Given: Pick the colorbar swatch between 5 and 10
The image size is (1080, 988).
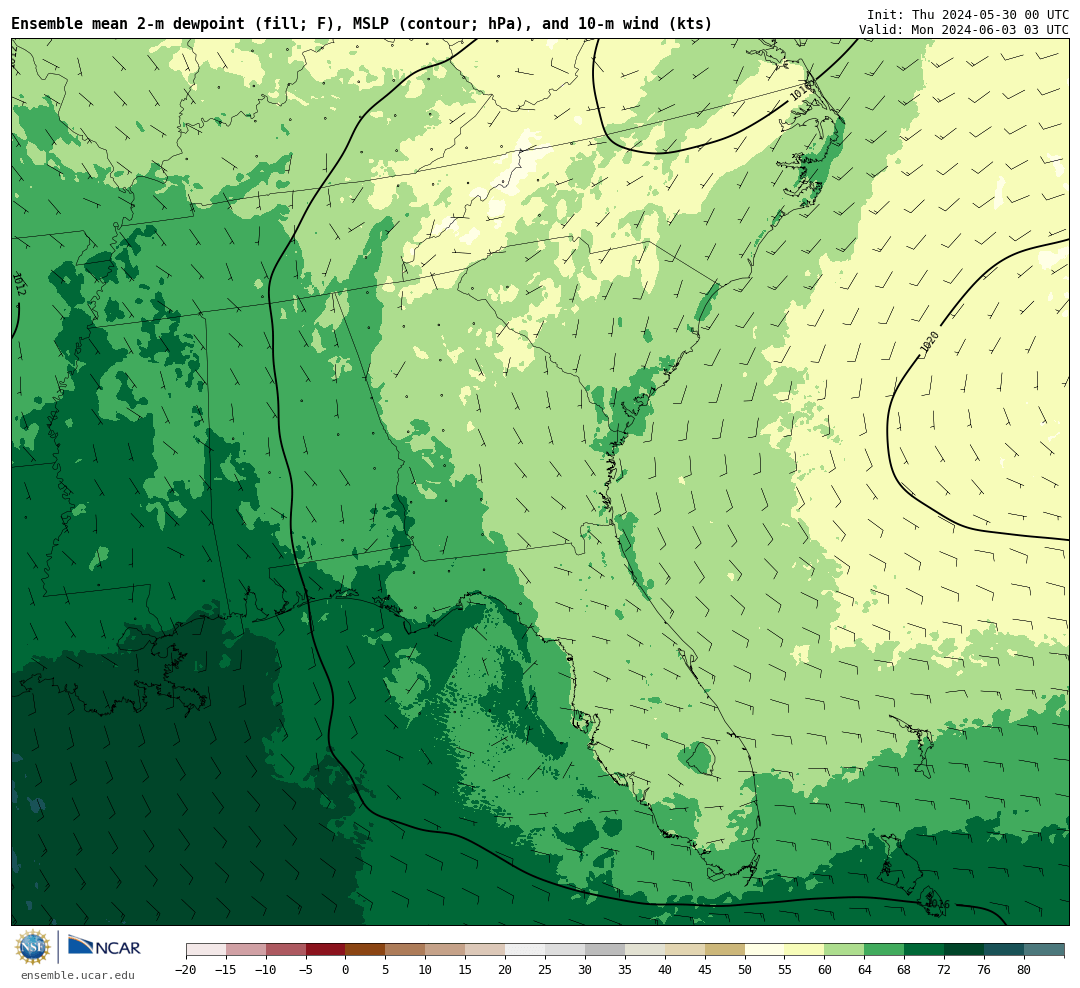Looking at the screenshot, I should (x=406, y=950).
